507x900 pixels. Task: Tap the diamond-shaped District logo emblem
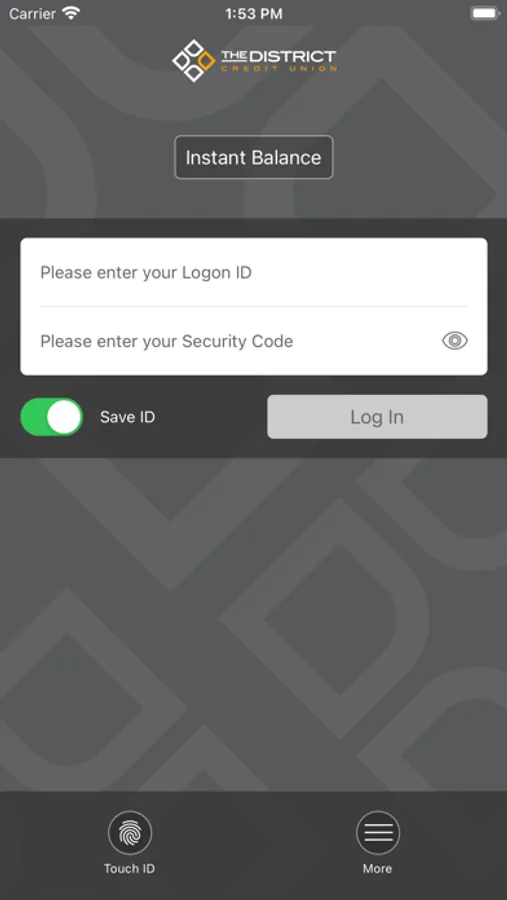193,60
